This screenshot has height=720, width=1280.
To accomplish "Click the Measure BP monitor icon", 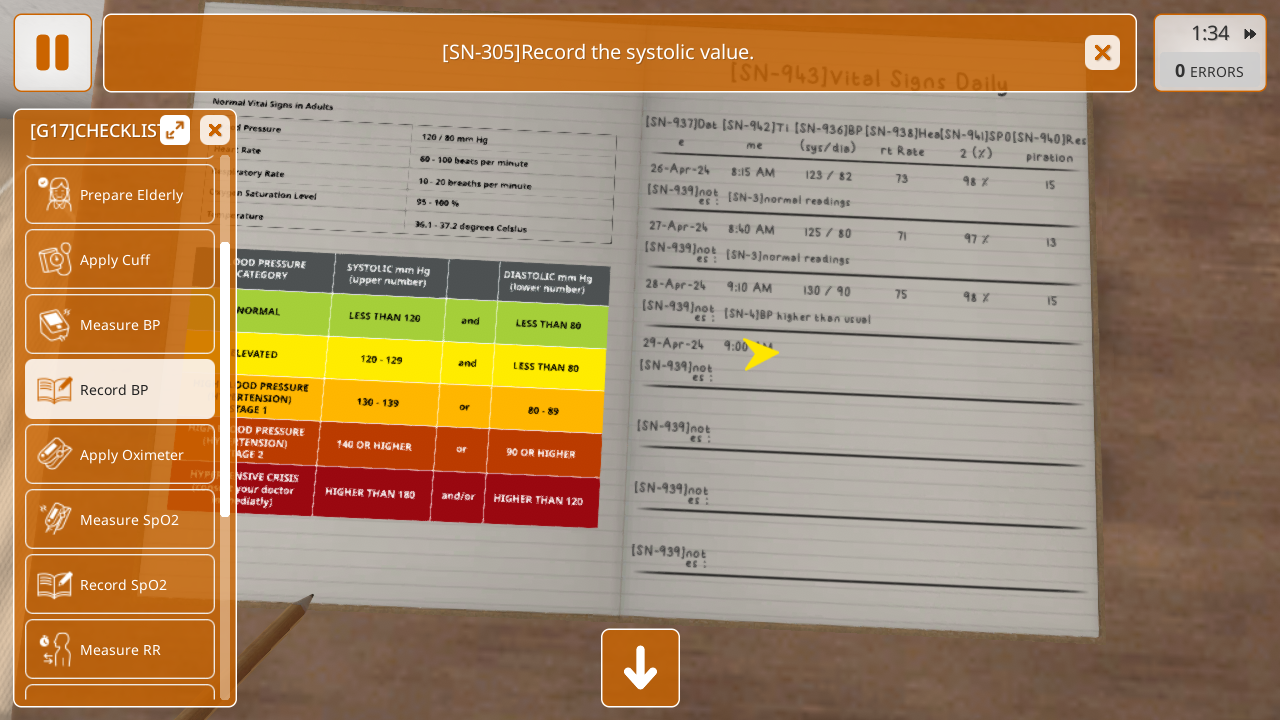I will coord(55,325).
